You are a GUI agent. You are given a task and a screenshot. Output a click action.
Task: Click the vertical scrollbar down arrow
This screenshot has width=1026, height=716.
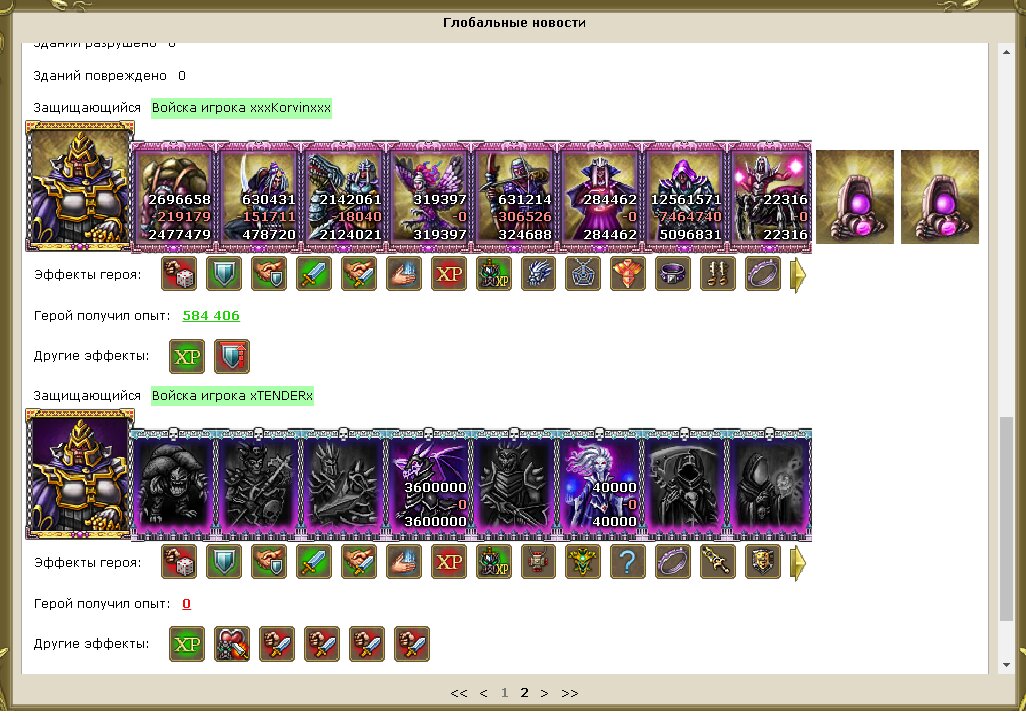tap(1006, 665)
